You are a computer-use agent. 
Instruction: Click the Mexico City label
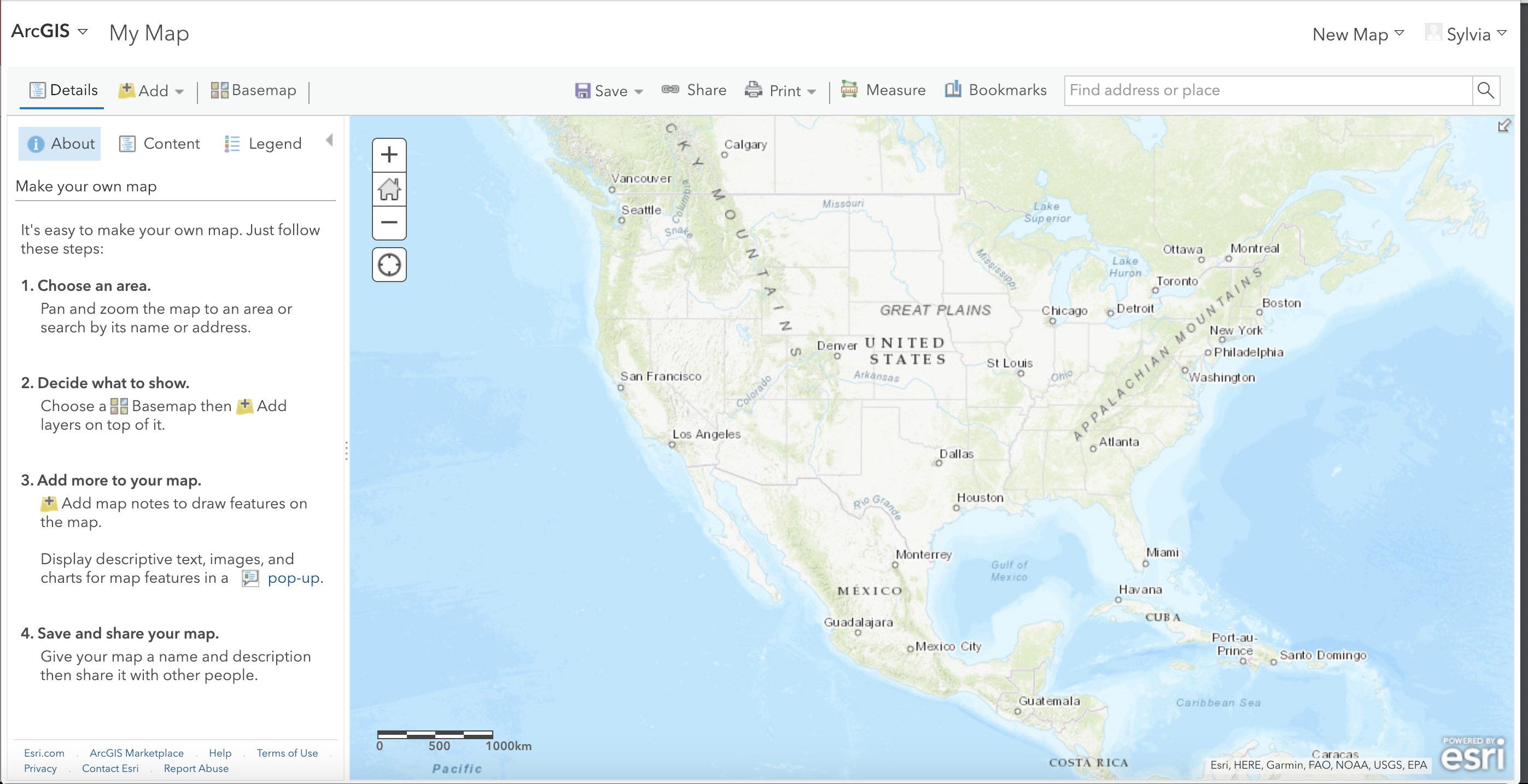pos(948,646)
